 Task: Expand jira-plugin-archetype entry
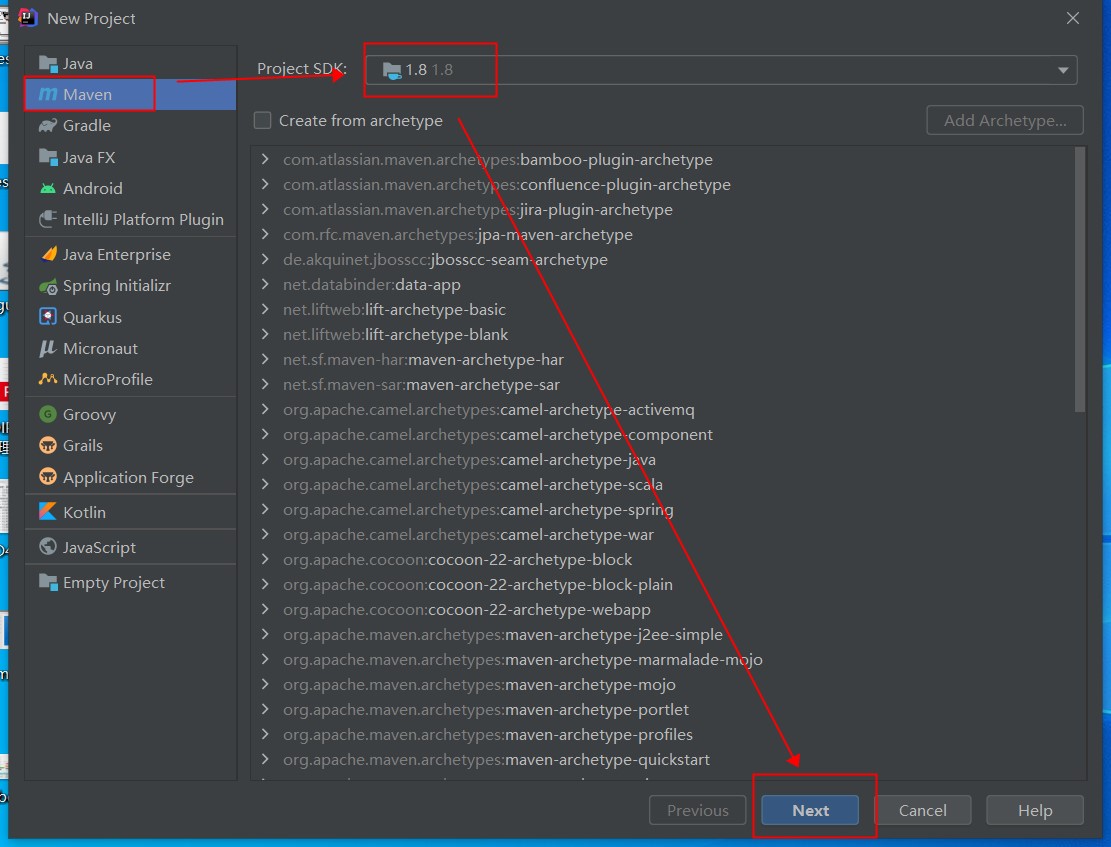click(265, 209)
